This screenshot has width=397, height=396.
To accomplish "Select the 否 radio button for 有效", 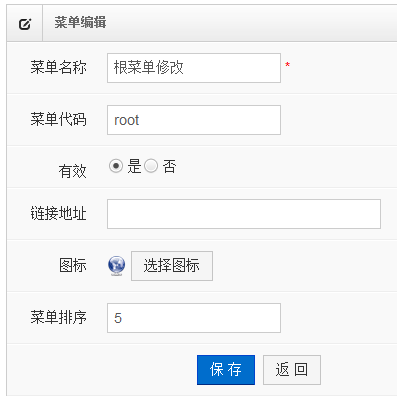I will pos(151,166).
